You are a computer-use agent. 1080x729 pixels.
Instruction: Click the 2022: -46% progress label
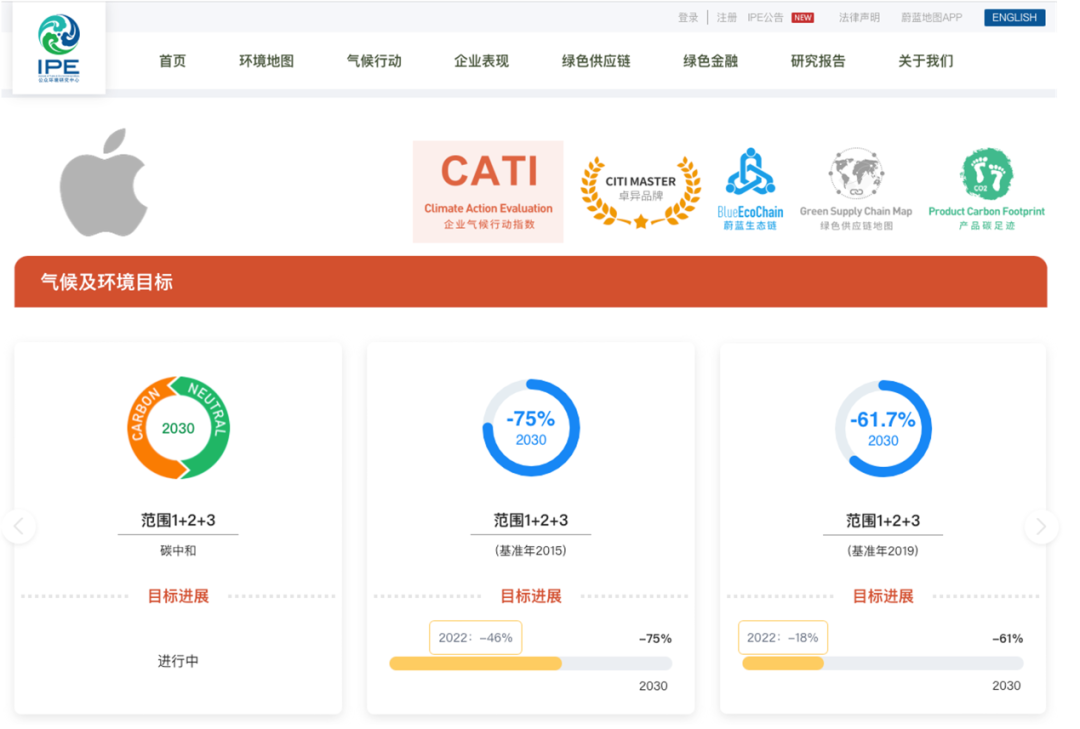tap(475, 638)
